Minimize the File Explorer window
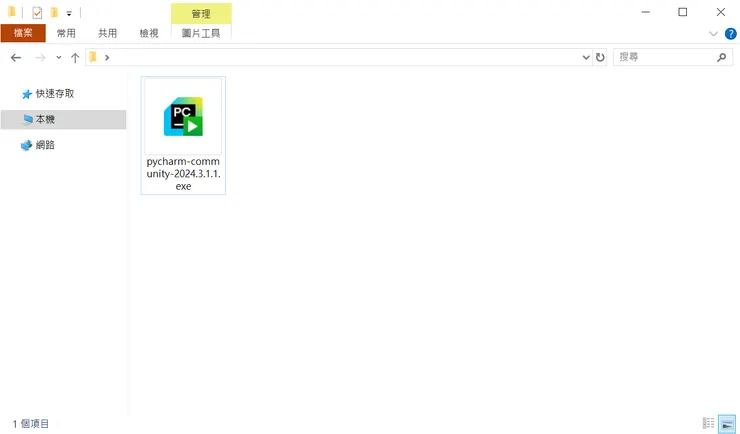 coord(646,12)
